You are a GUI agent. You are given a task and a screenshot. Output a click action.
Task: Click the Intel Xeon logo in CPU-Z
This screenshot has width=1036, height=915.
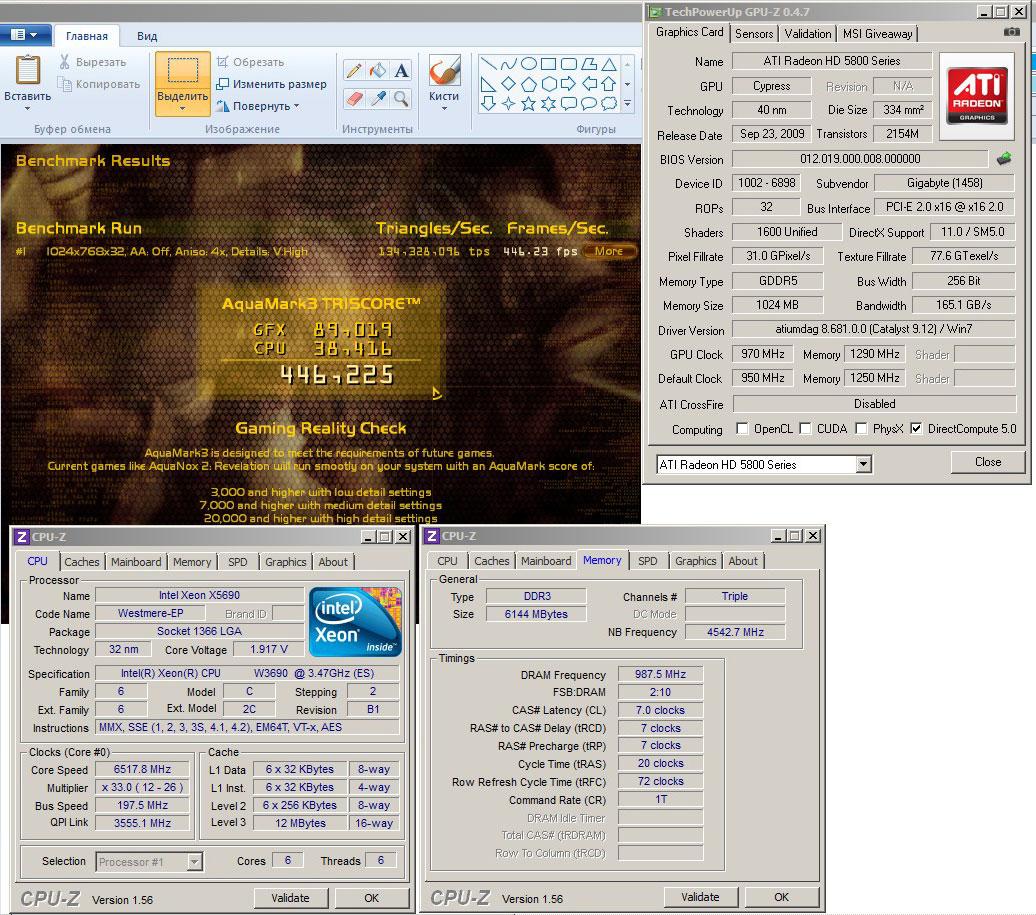pos(355,622)
